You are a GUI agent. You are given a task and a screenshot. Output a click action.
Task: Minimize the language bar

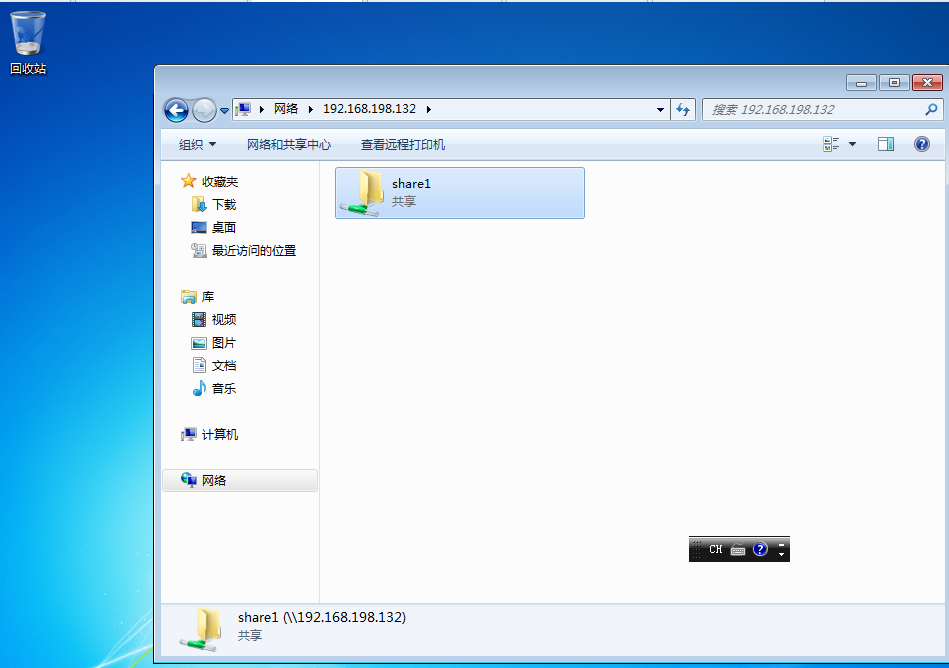point(781,545)
